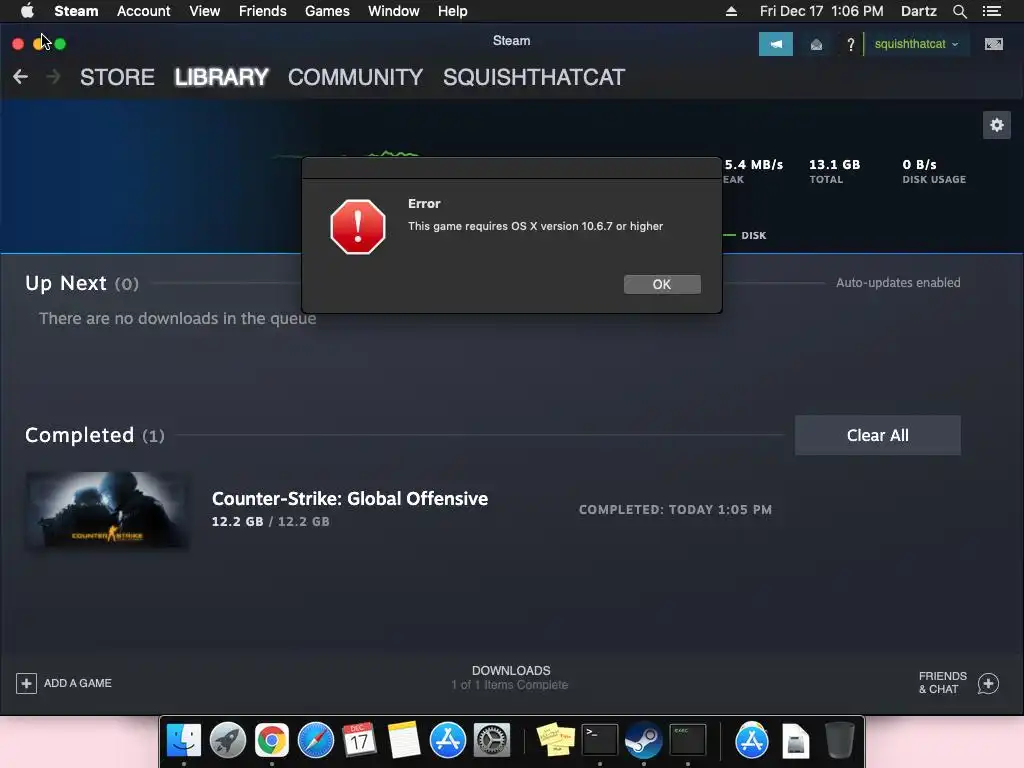Viewport: 1024px width, 768px height.
Task: Click the Dartz user name in menu bar
Action: pos(918,11)
